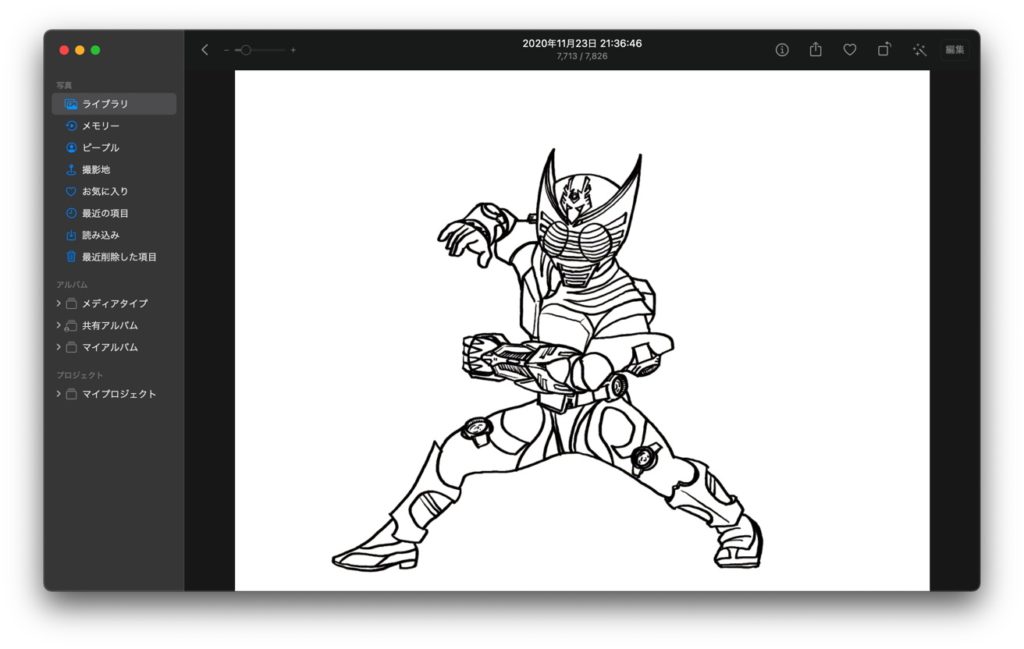1024x649 pixels.
Task: Select the メディアタイプ folder row
Action: 114,303
